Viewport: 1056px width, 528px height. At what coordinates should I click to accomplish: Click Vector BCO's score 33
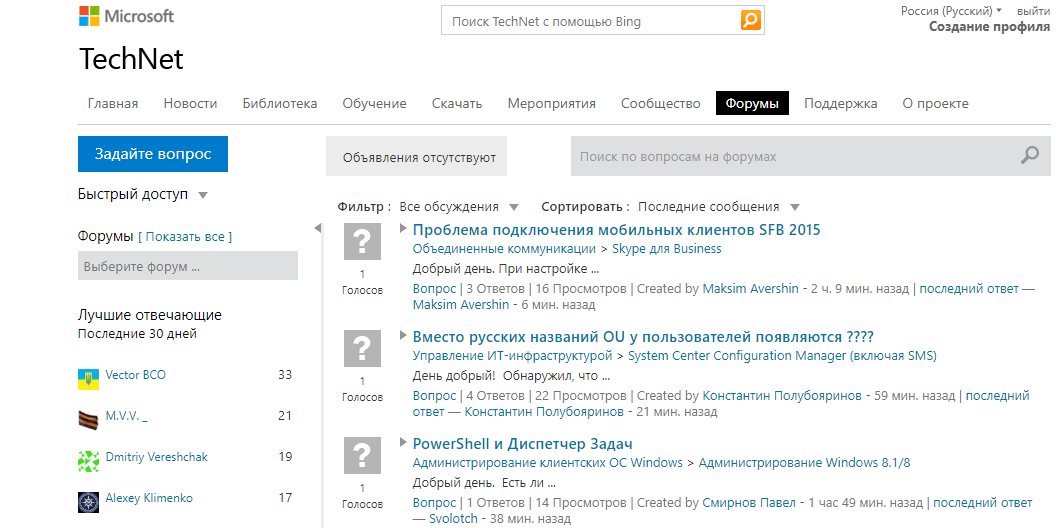coord(285,375)
